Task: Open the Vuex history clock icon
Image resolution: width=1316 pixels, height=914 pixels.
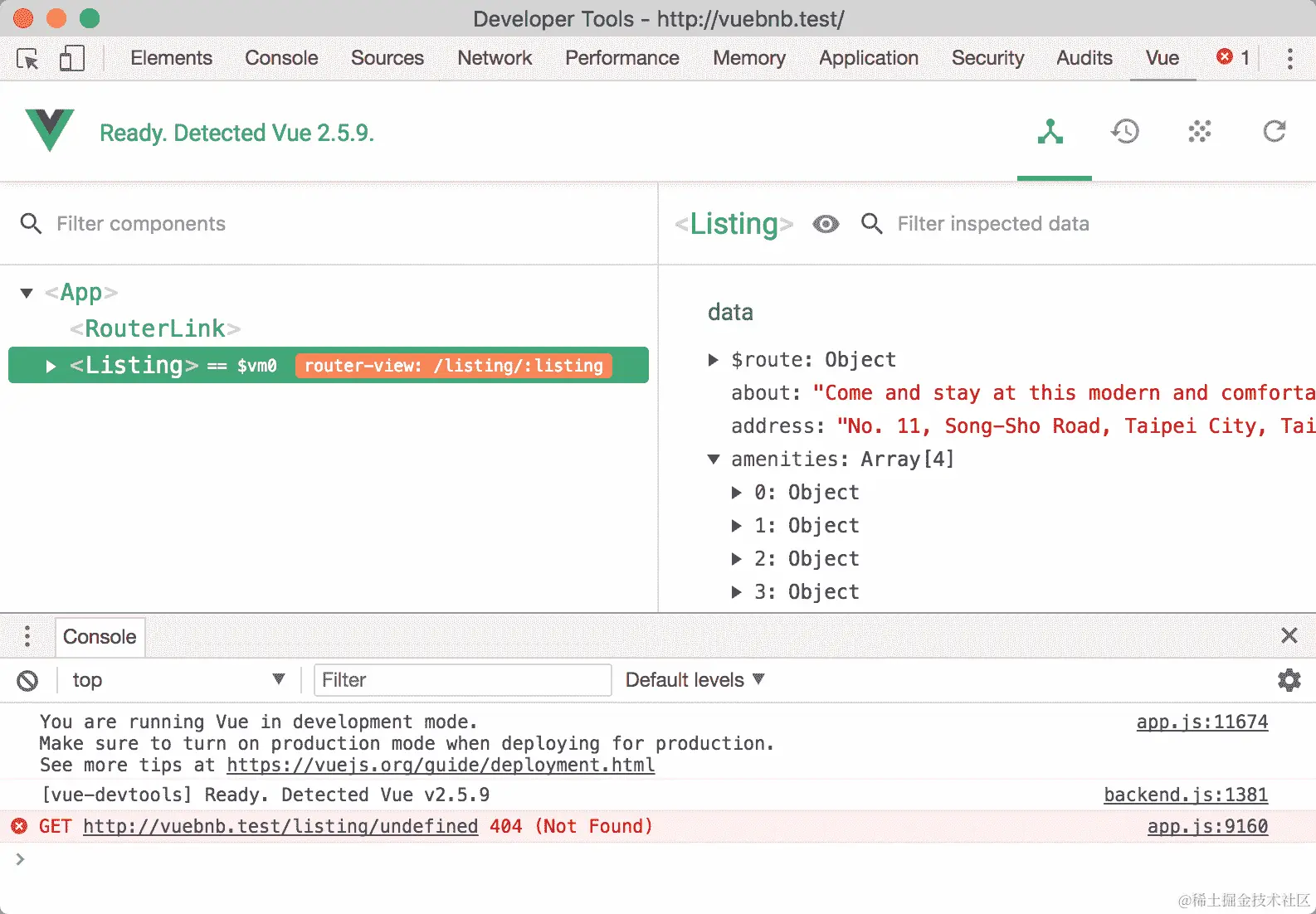Action: coord(1125,131)
